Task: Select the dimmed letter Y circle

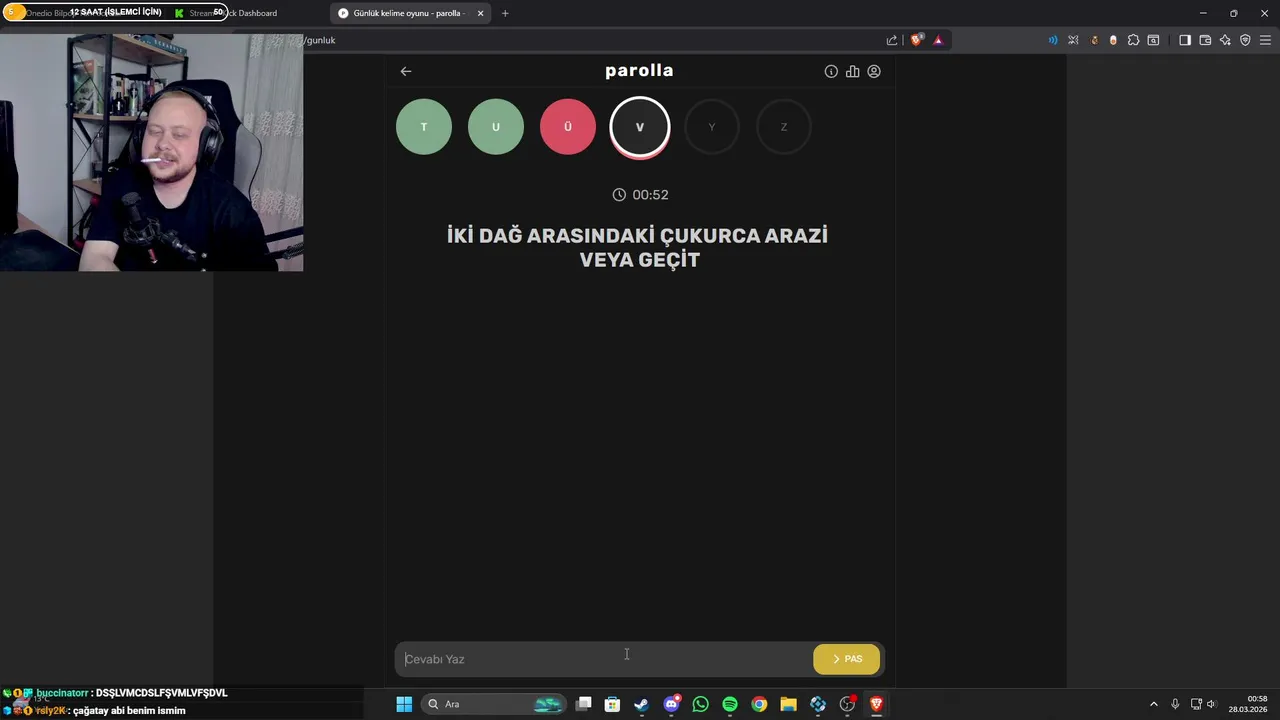Action: [712, 127]
